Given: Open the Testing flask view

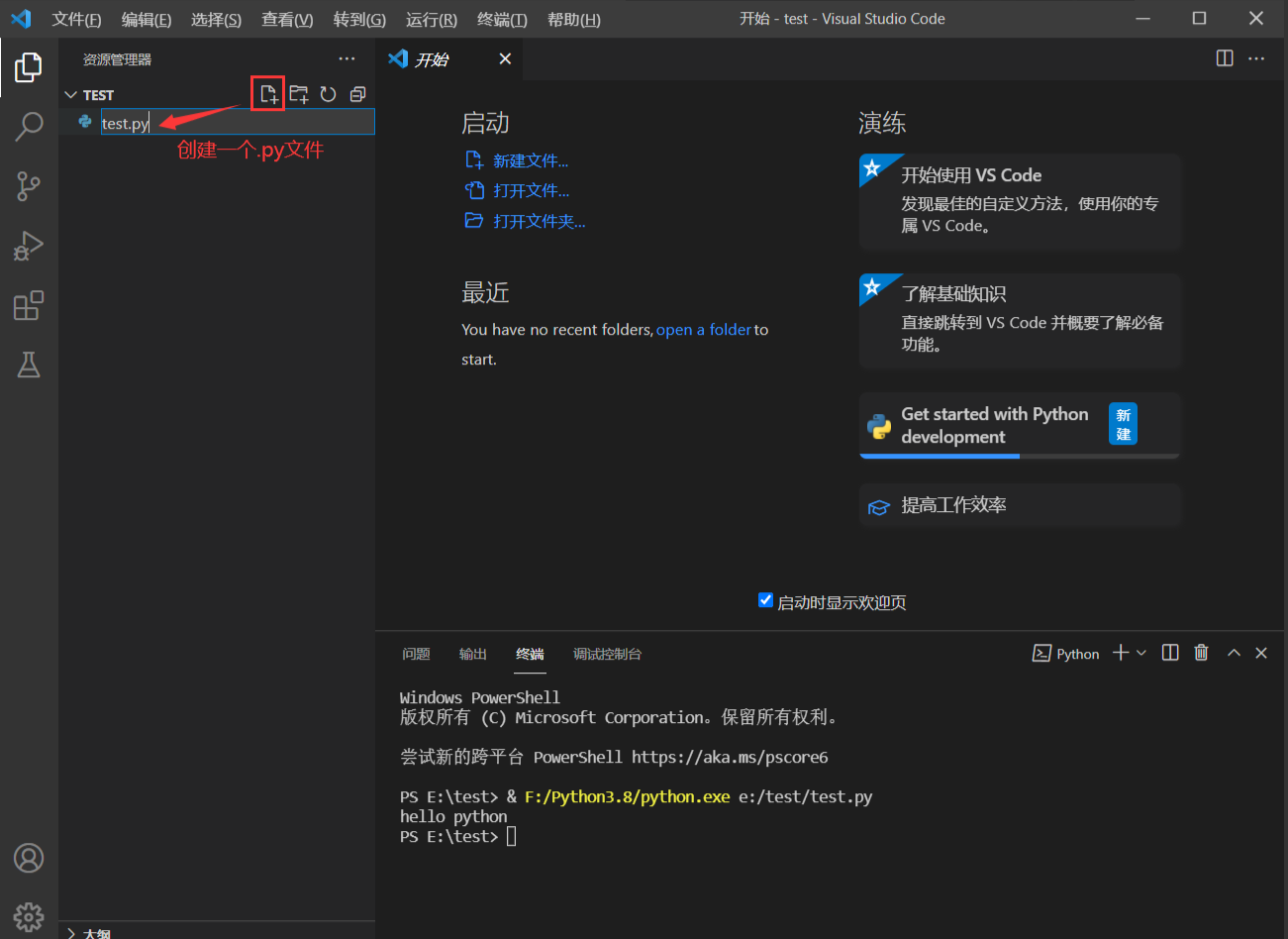Looking at the screenshot, I should point(29,365).
